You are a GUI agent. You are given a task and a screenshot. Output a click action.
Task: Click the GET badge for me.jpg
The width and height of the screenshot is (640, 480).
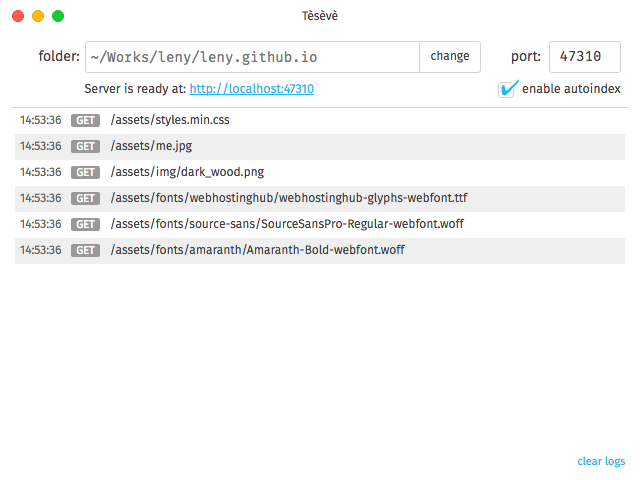[85, 146]
